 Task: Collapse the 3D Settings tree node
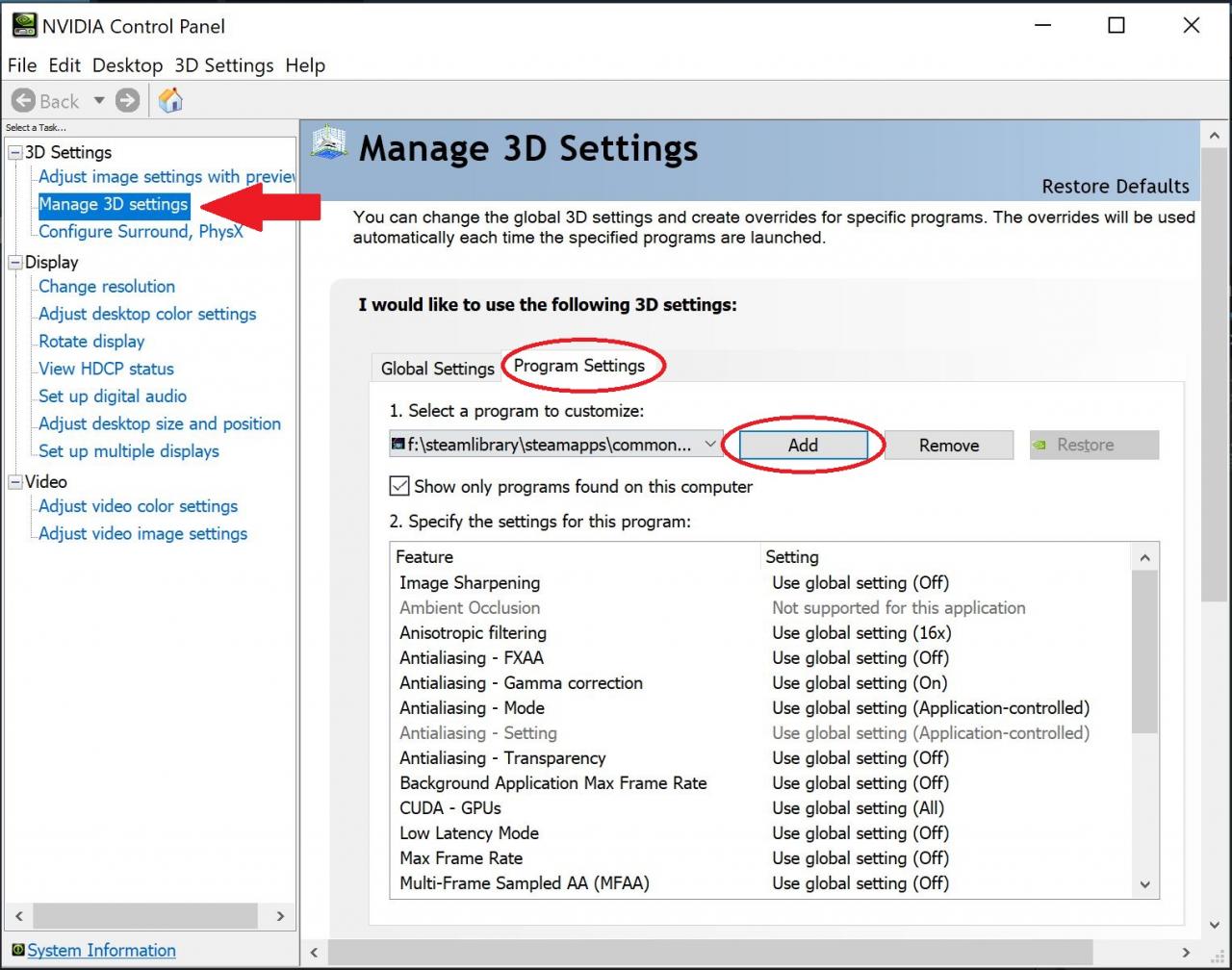pyautogui.click(x=15, y=152)
